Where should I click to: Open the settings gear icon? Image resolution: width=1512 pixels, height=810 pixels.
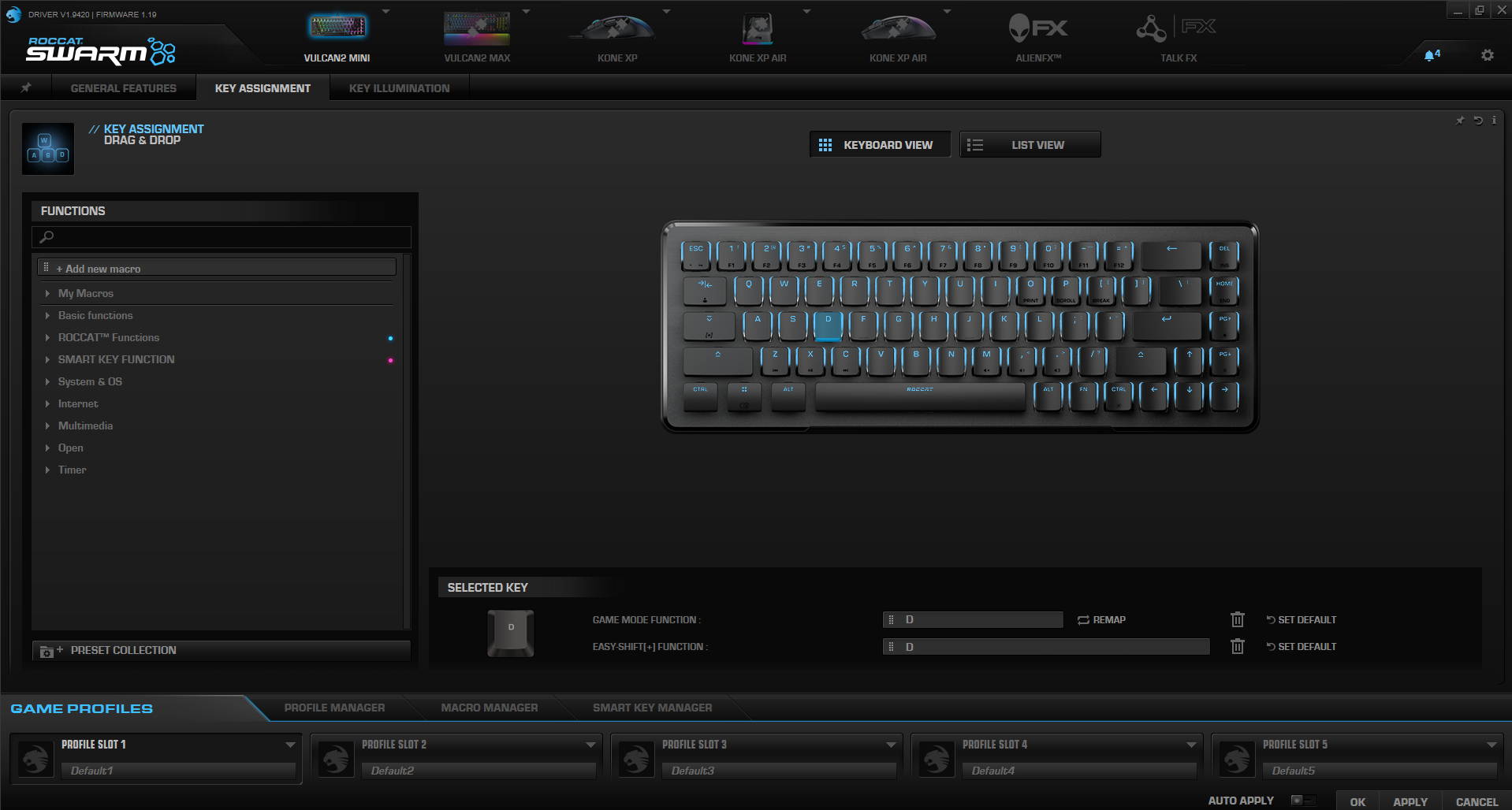point(1487,55)
